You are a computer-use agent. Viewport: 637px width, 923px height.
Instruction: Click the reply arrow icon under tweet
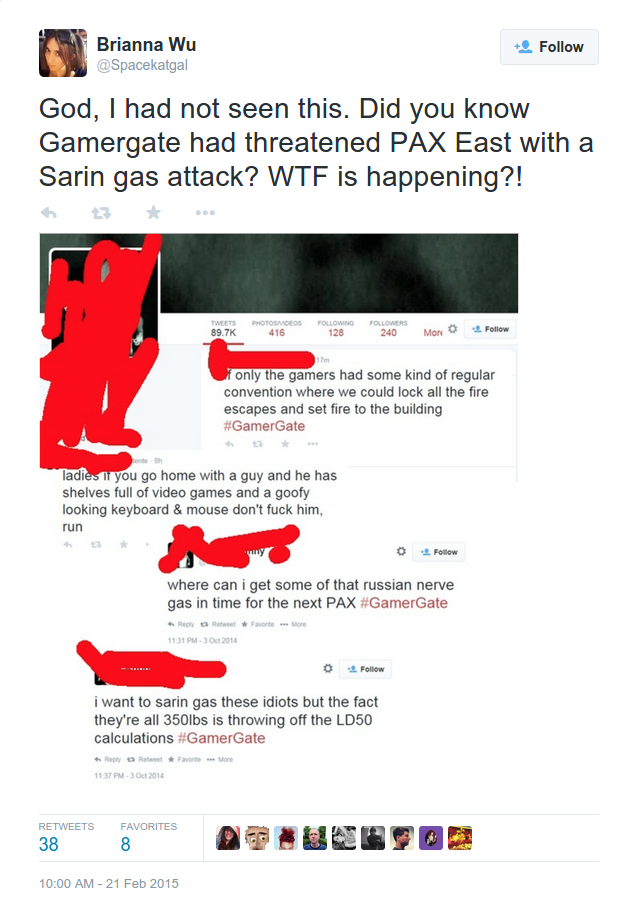(x=49, y=213)
